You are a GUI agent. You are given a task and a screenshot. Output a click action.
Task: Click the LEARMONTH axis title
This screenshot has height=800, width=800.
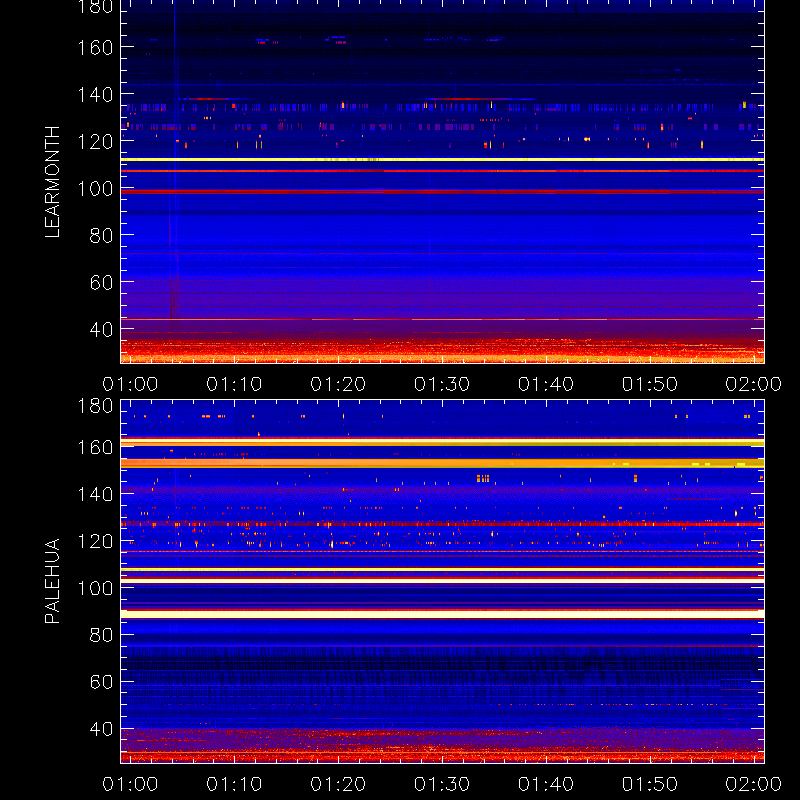coord(52,182)
